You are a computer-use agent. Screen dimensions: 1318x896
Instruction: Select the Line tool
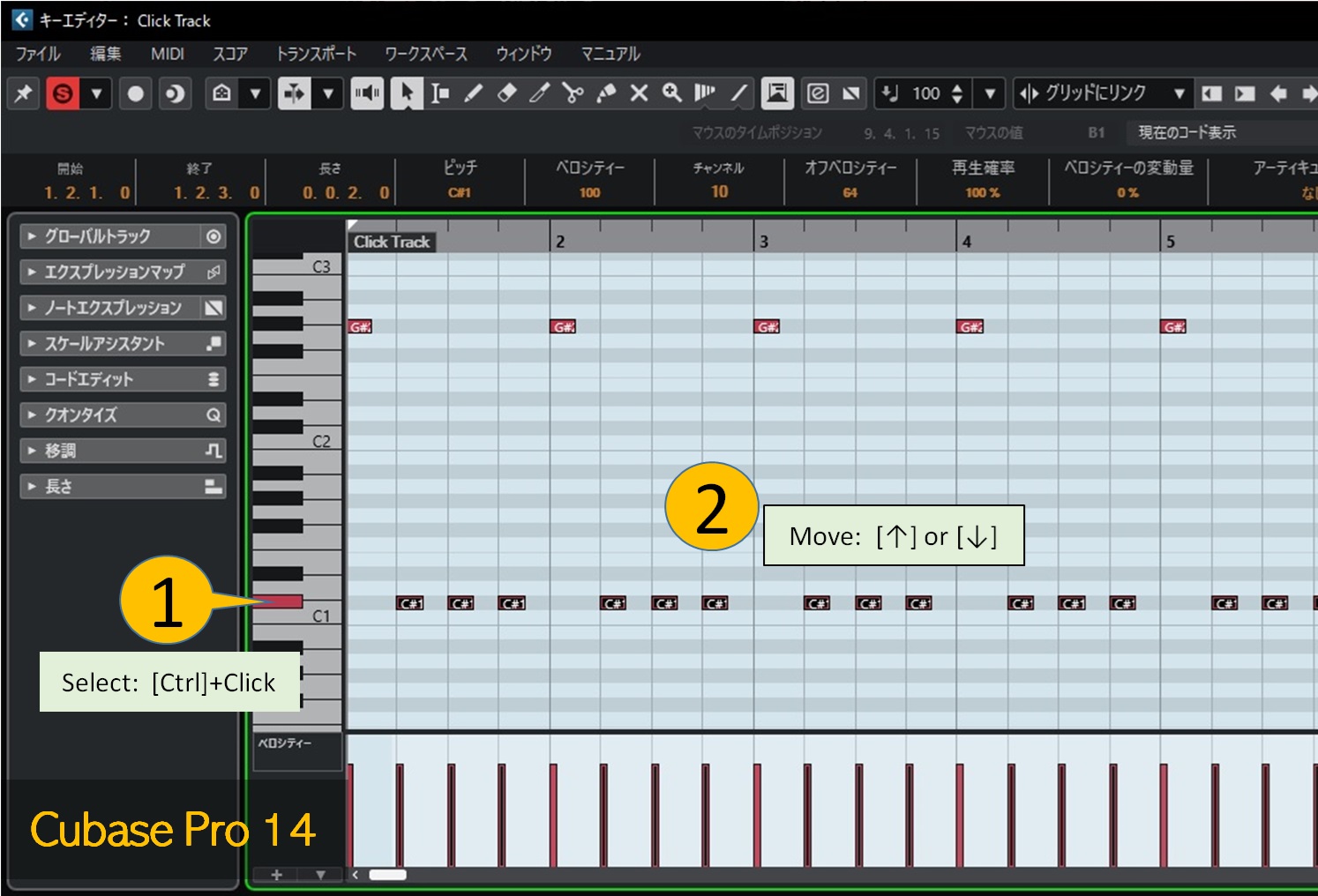(x=738, y=93)
